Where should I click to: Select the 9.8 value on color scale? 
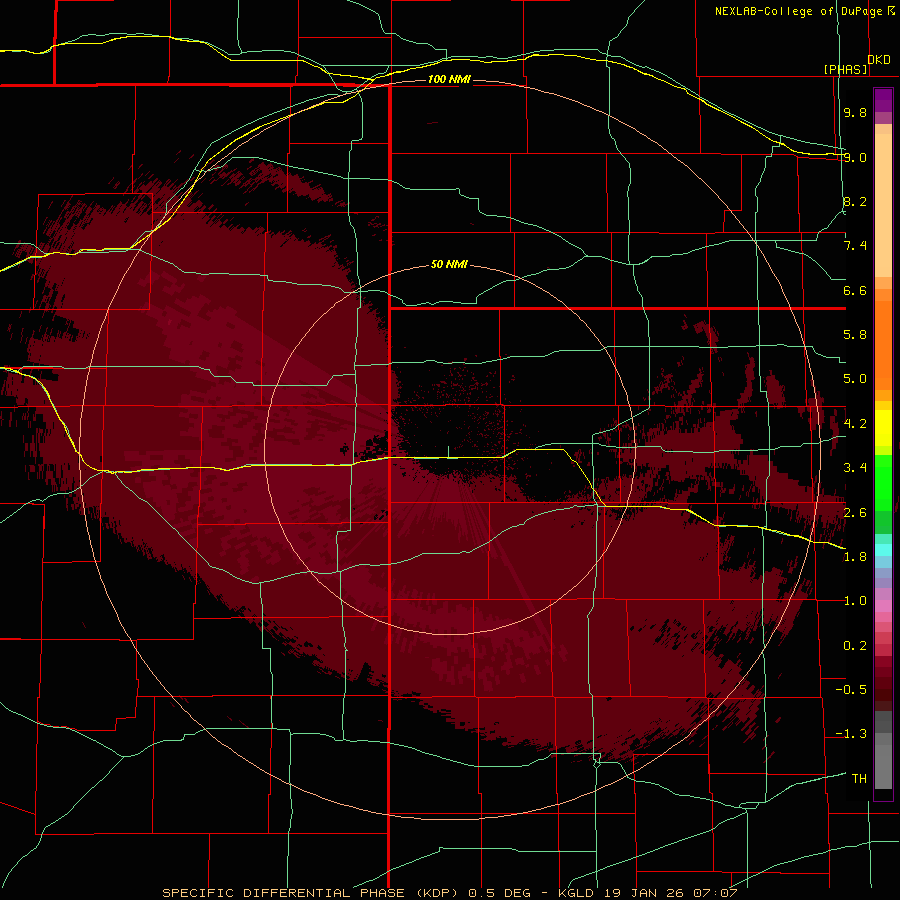click(855, 112)
